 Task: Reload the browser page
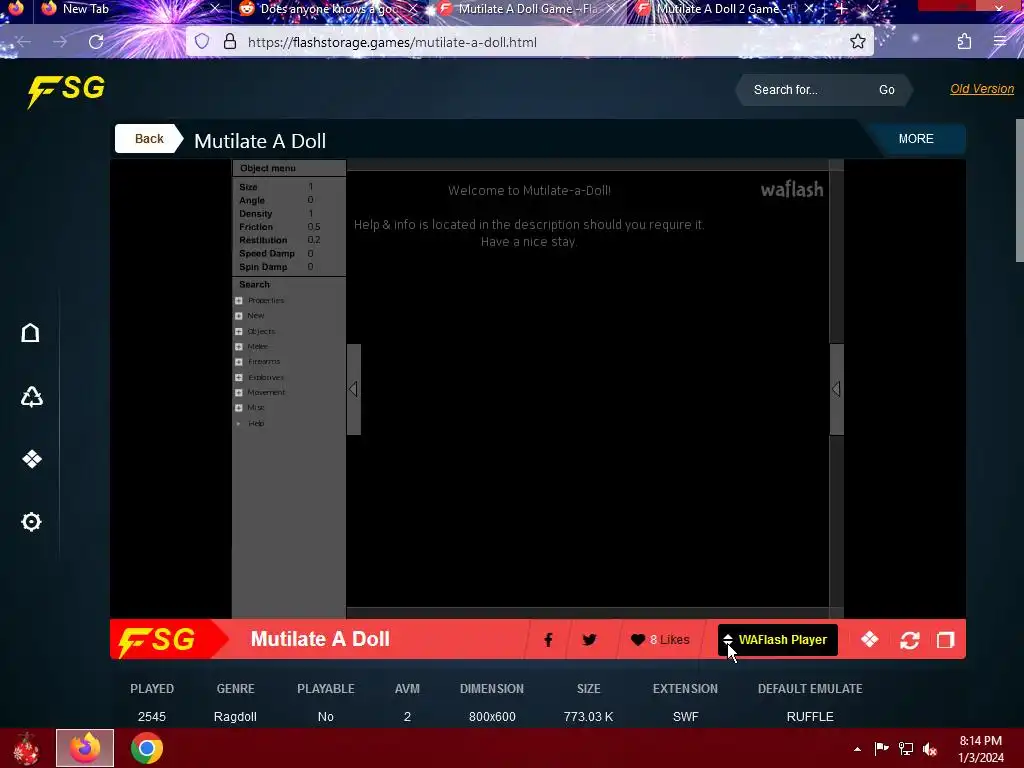point(96,42)
